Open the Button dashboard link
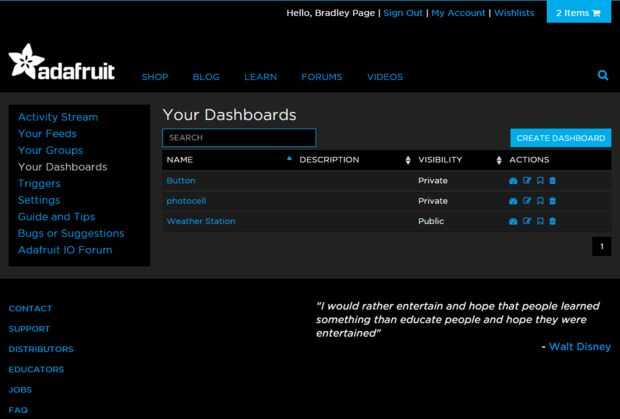The height and width of the screenshot is (419, 620). coord(181,180)
